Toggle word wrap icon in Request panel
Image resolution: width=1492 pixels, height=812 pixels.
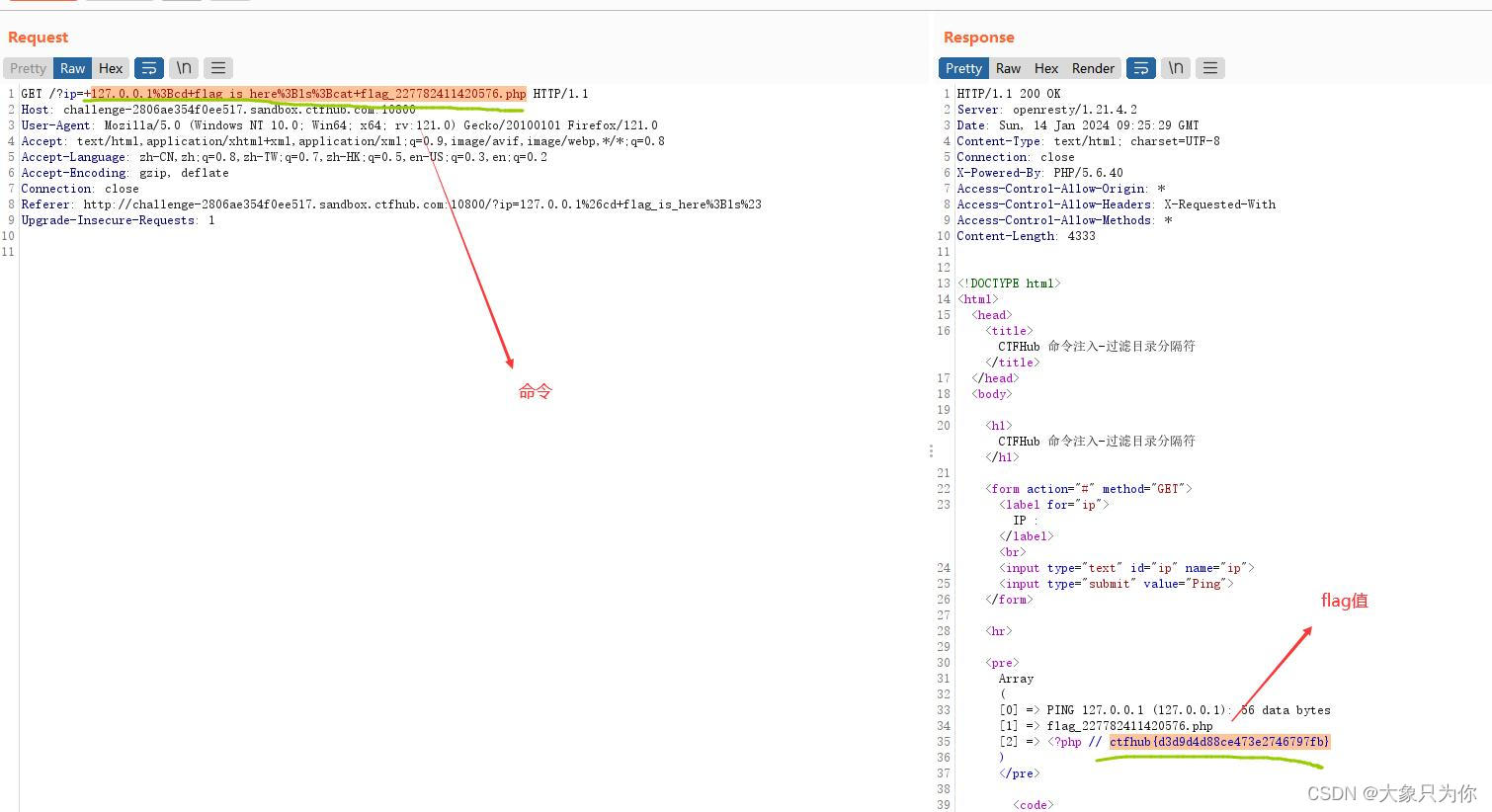(149, 68)
